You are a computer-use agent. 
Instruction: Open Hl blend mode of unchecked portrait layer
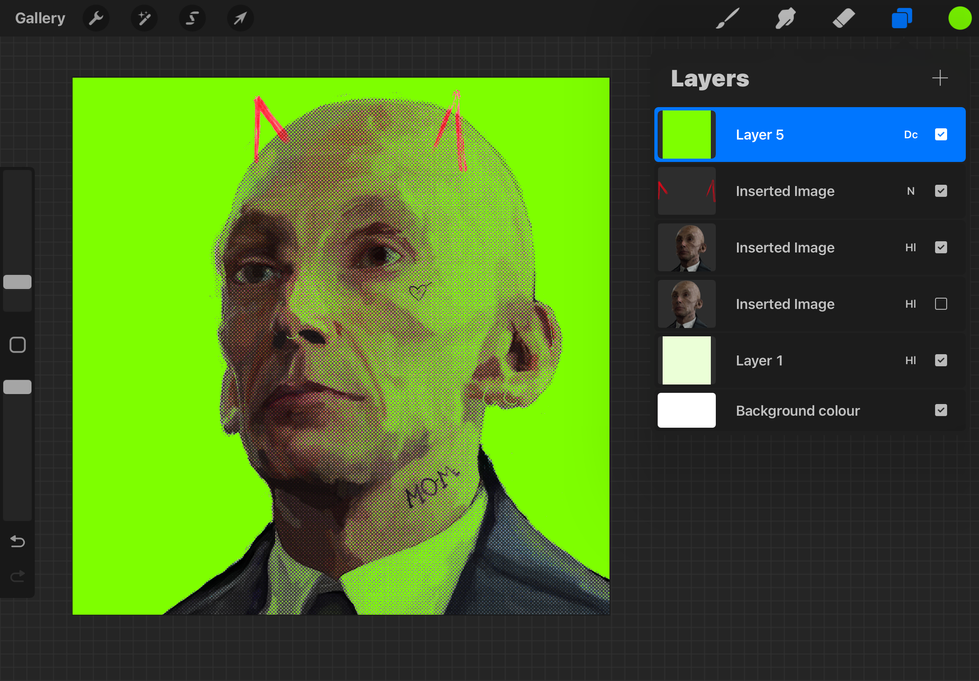point(911,304)
